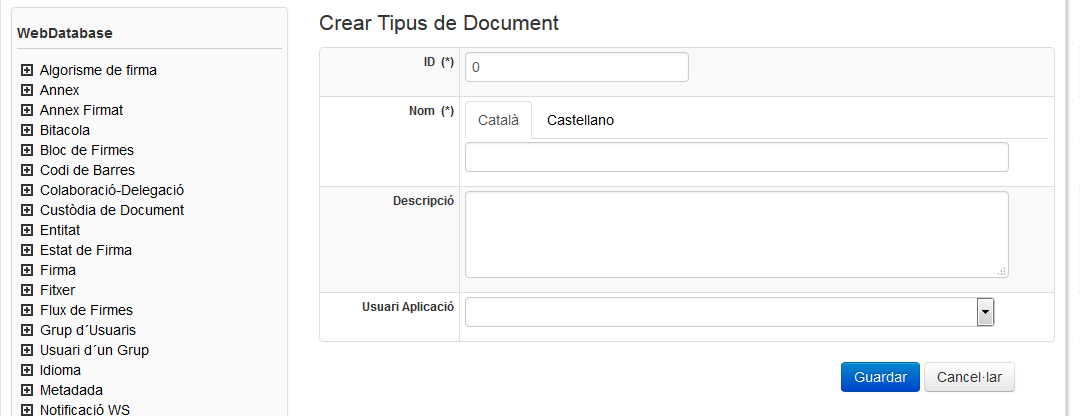Expand the Algorisme de firma tree node
This screenshot has height=416, width=1080.
[27, 70]
